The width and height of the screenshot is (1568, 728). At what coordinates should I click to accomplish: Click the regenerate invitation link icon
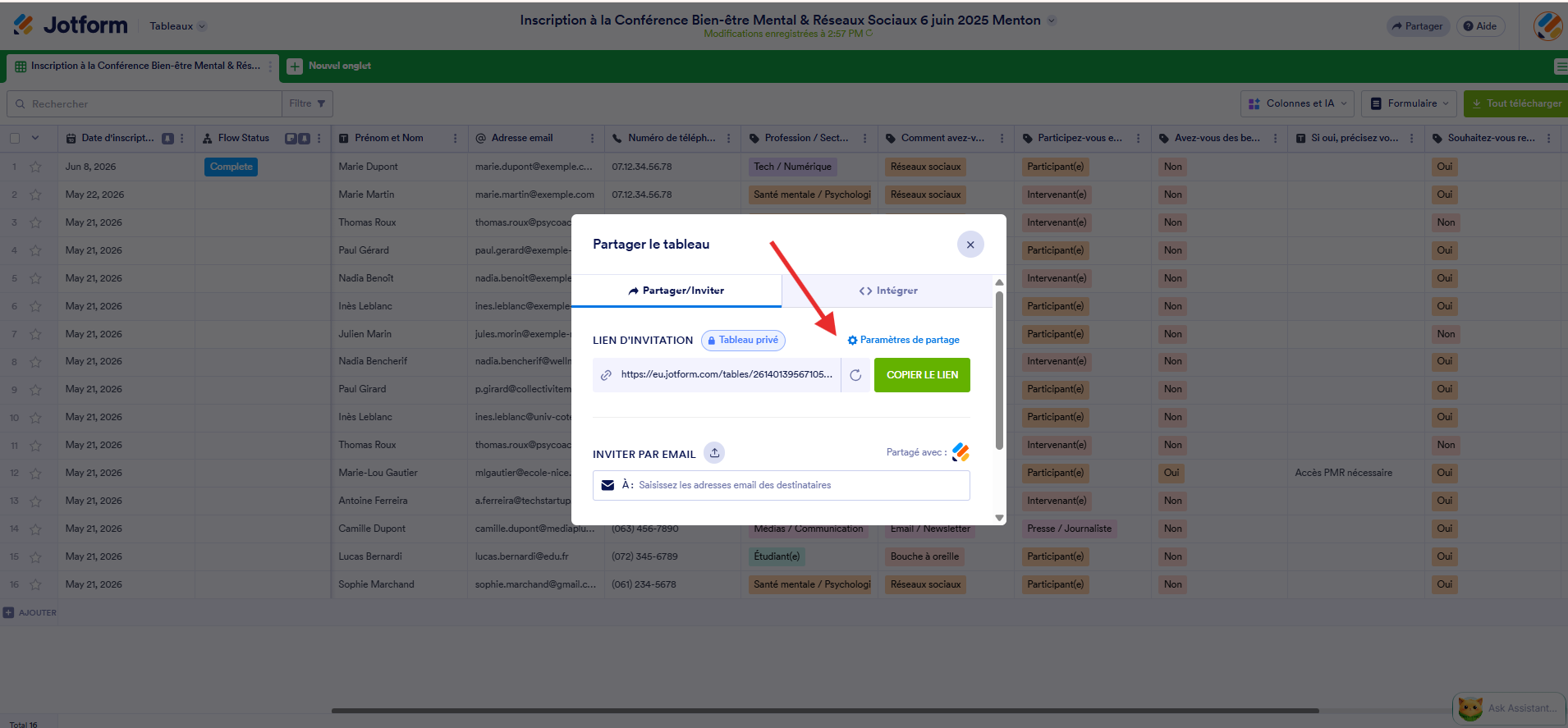coord(855,375)
